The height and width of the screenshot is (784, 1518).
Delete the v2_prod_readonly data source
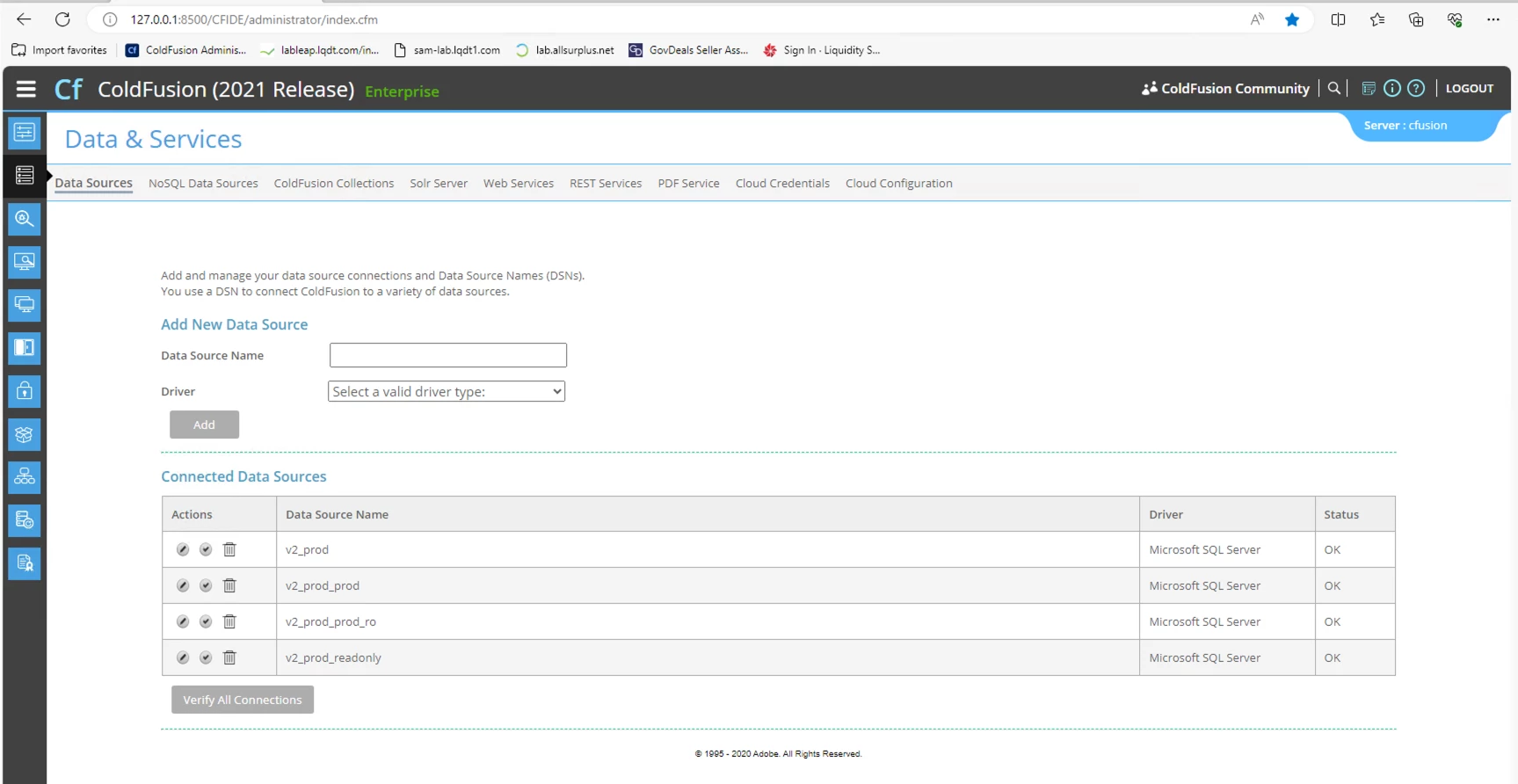(x=229, y=657)
